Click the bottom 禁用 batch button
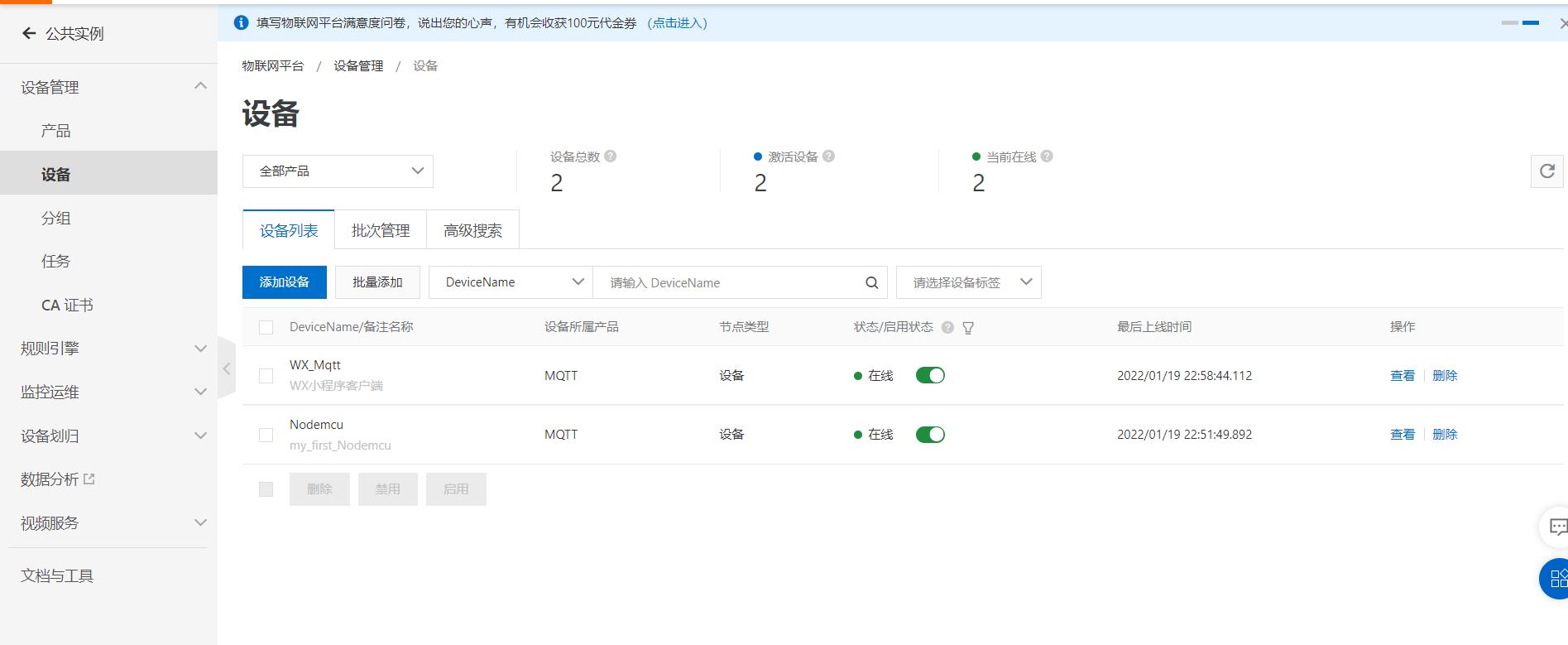 tap(388, 489)
